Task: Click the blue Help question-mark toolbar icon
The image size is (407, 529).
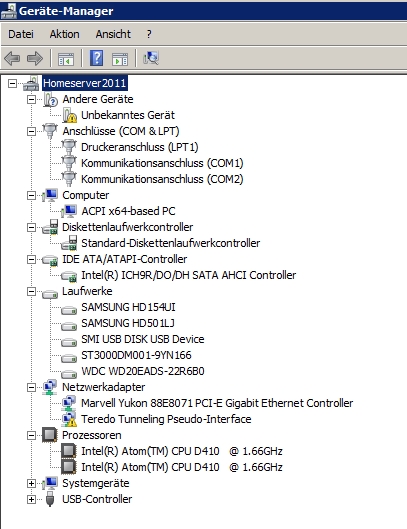Action: pyautogui.click(x=97, y=58)
